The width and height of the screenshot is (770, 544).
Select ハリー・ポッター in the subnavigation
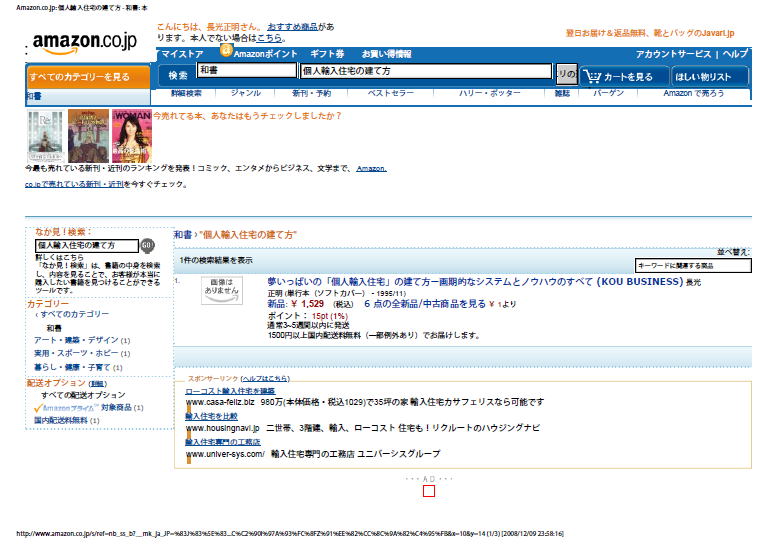490,93
